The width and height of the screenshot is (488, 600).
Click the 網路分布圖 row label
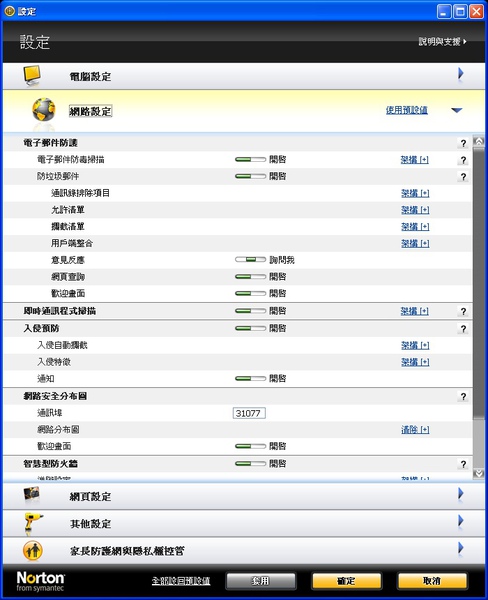[58, 429]
